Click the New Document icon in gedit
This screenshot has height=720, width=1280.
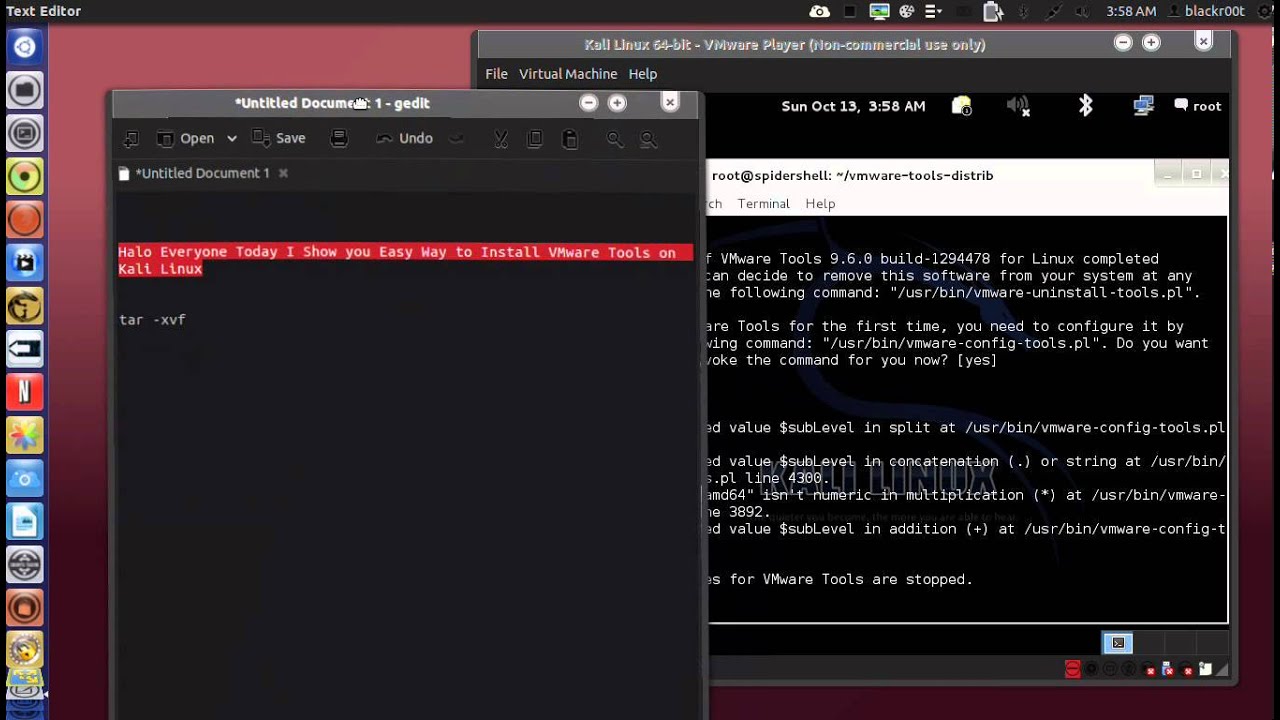click(x=131, y=139)
